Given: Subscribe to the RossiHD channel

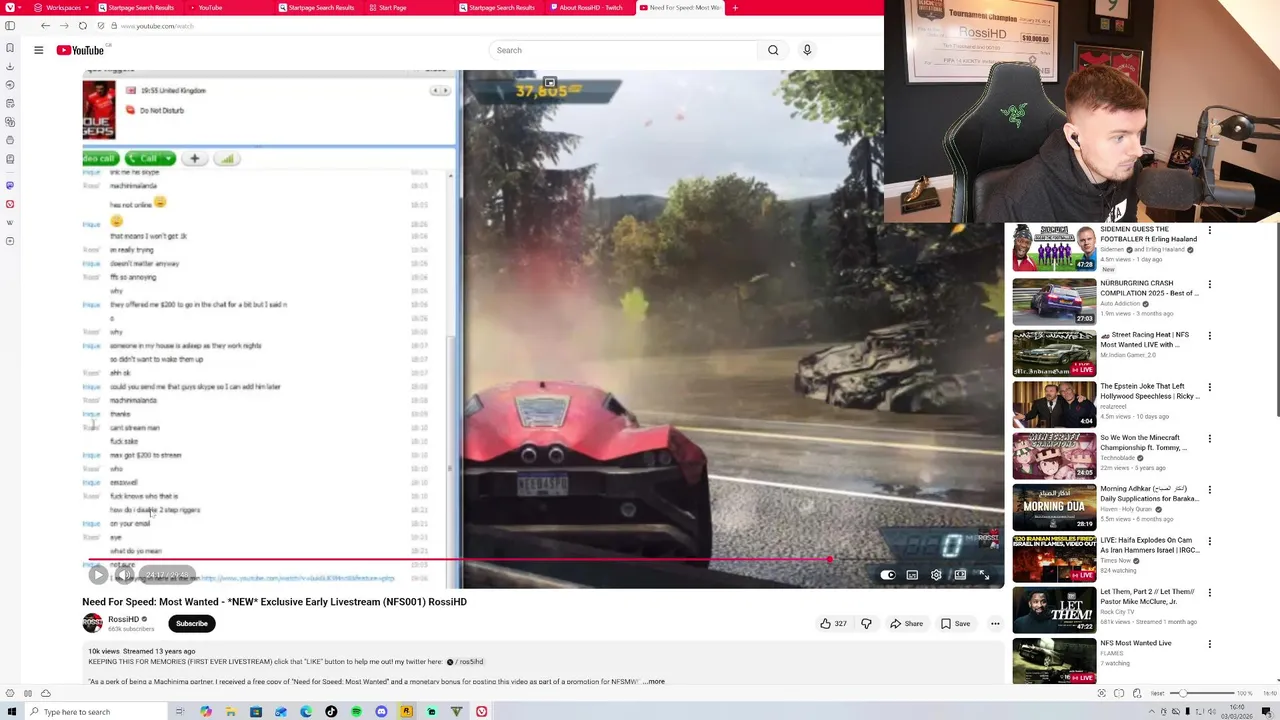Looking at the screenshot, I should pyautogui.click(x=192, y=623).
